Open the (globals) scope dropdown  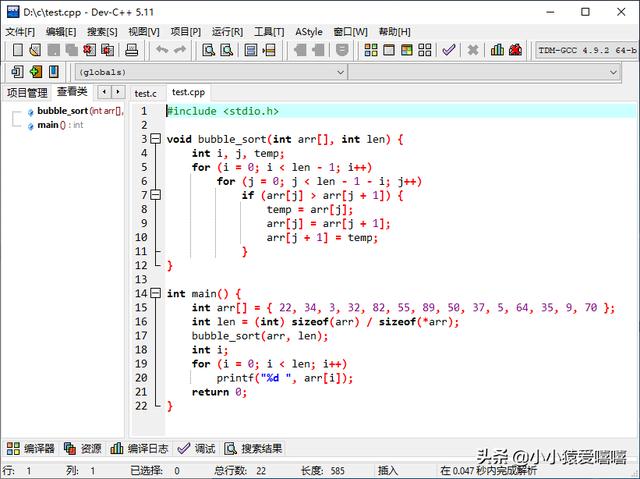[x=211, y=72]
